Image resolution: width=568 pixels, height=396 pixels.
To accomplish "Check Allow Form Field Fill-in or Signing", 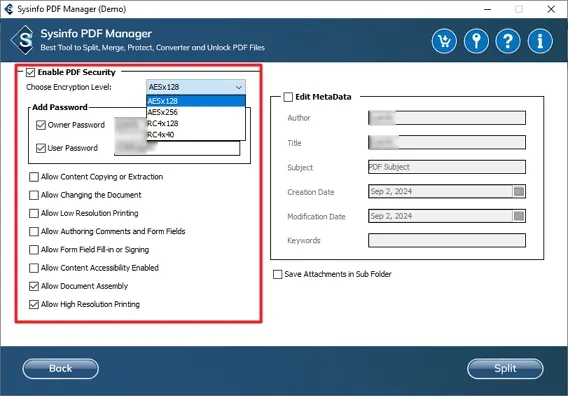I will (x=34, y=250).
